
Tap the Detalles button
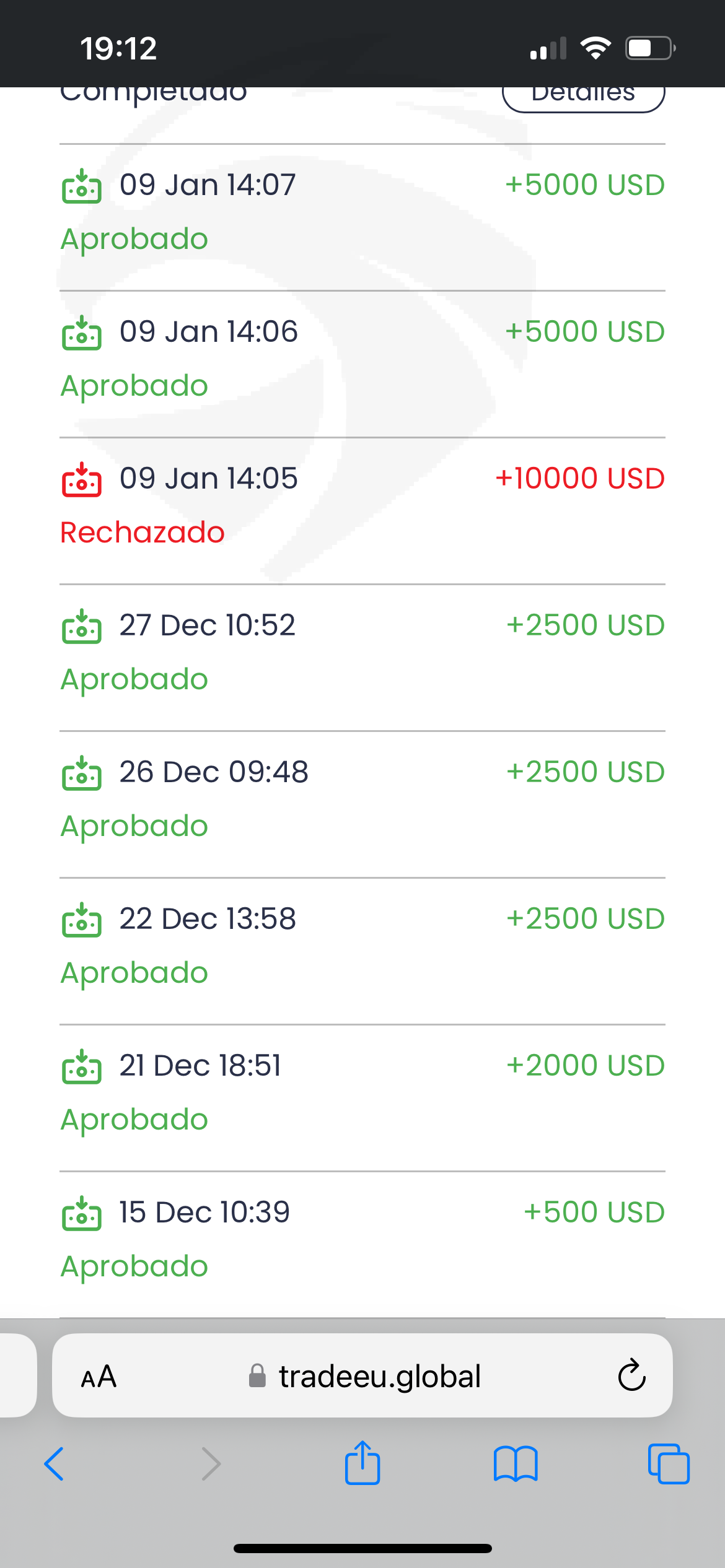[583, 96]
